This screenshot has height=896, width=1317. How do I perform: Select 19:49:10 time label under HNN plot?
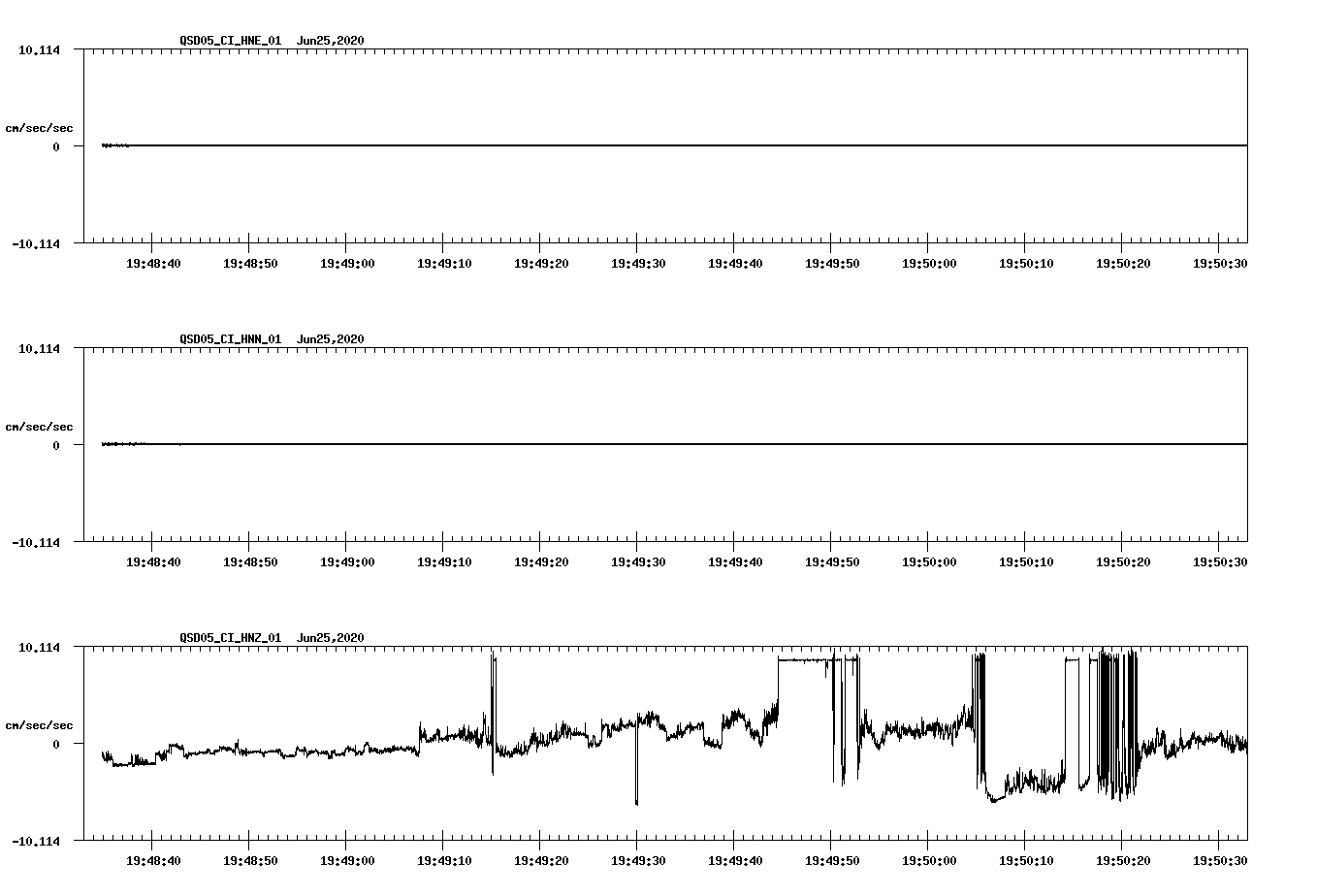[444, 561]
